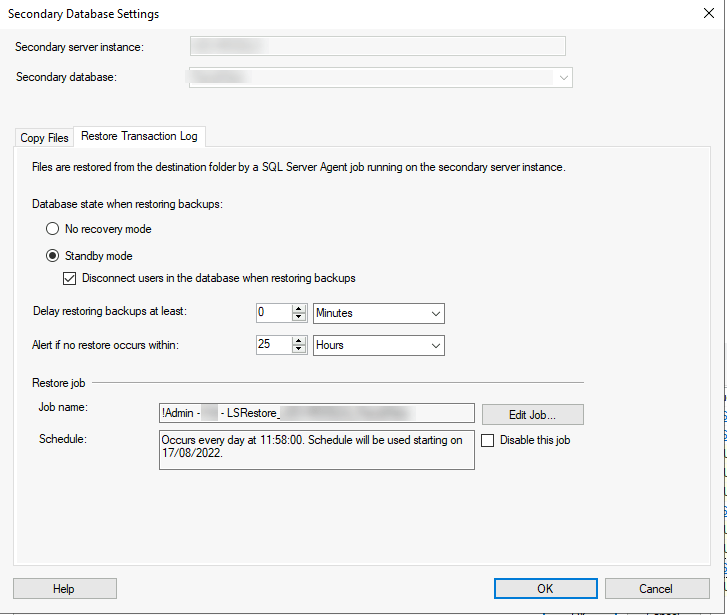Viewport: 727px width, 615px height.
Task: Cancel the dialog changes
Action: [656, 588]
